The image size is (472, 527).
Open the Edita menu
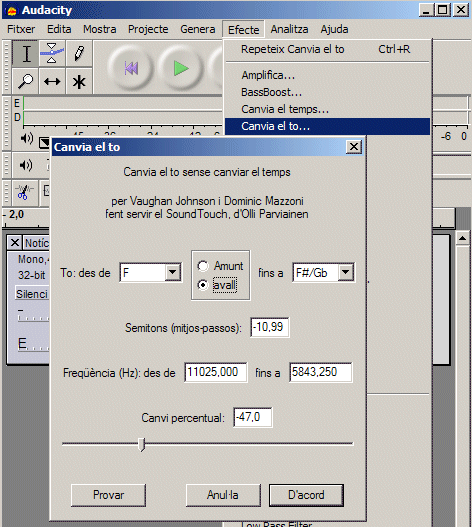tap(59, 29)
